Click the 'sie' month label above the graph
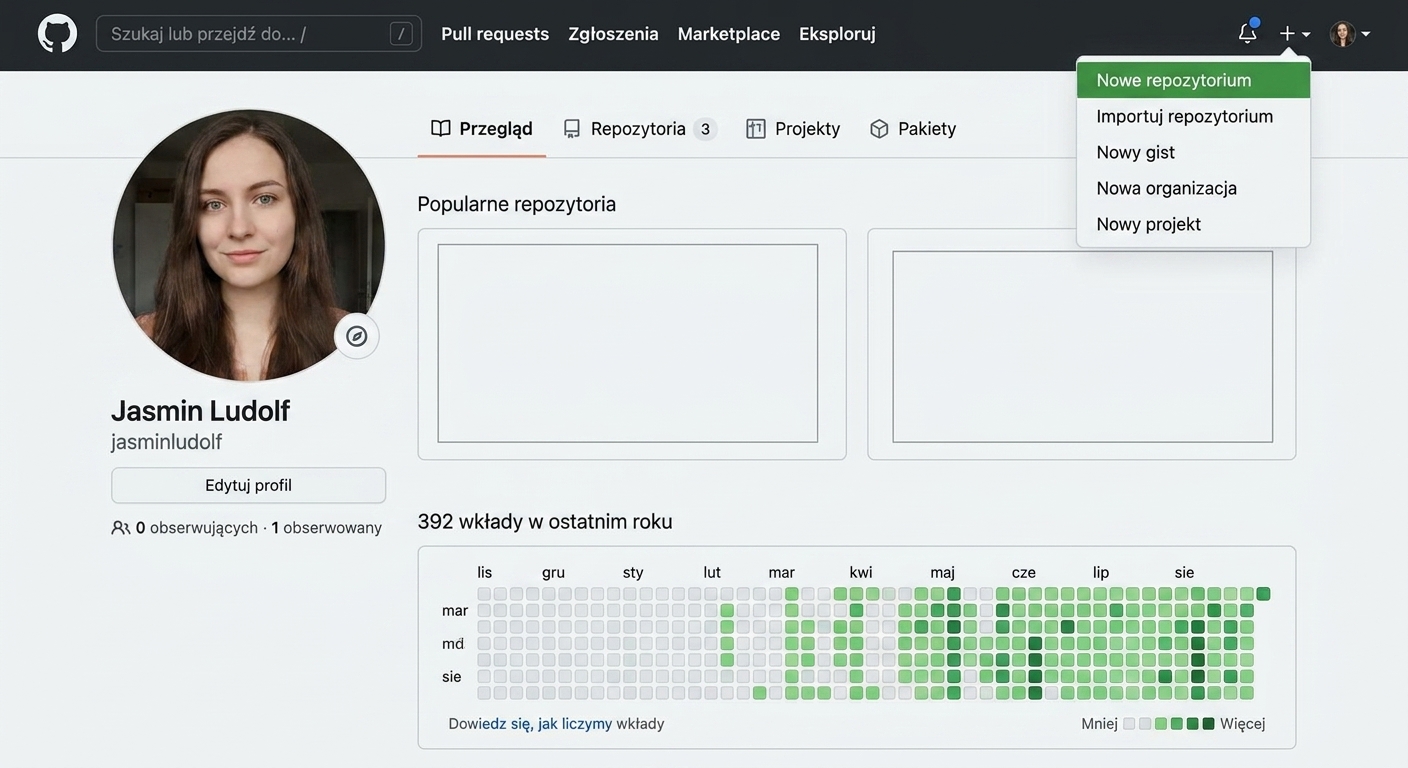This screenshot has width=1408, height=768. coord(1185,572)
